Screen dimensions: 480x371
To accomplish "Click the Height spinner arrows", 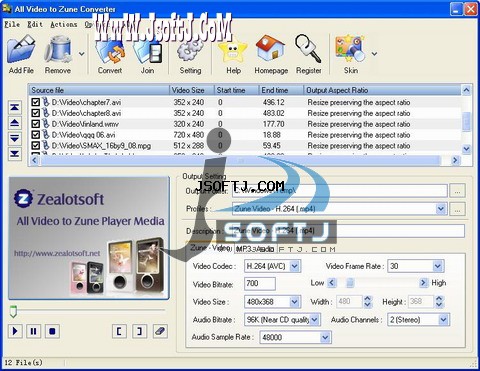I will click(439, 302).
